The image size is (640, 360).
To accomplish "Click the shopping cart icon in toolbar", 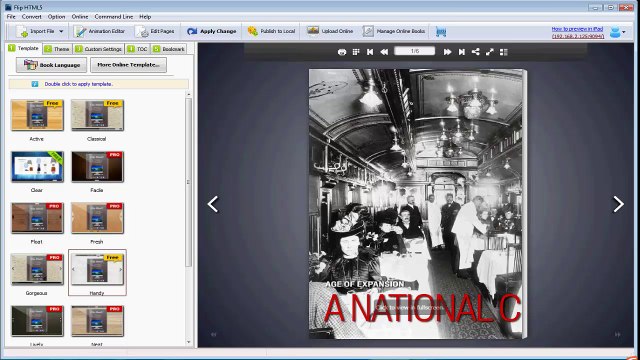I will [441, 31].
